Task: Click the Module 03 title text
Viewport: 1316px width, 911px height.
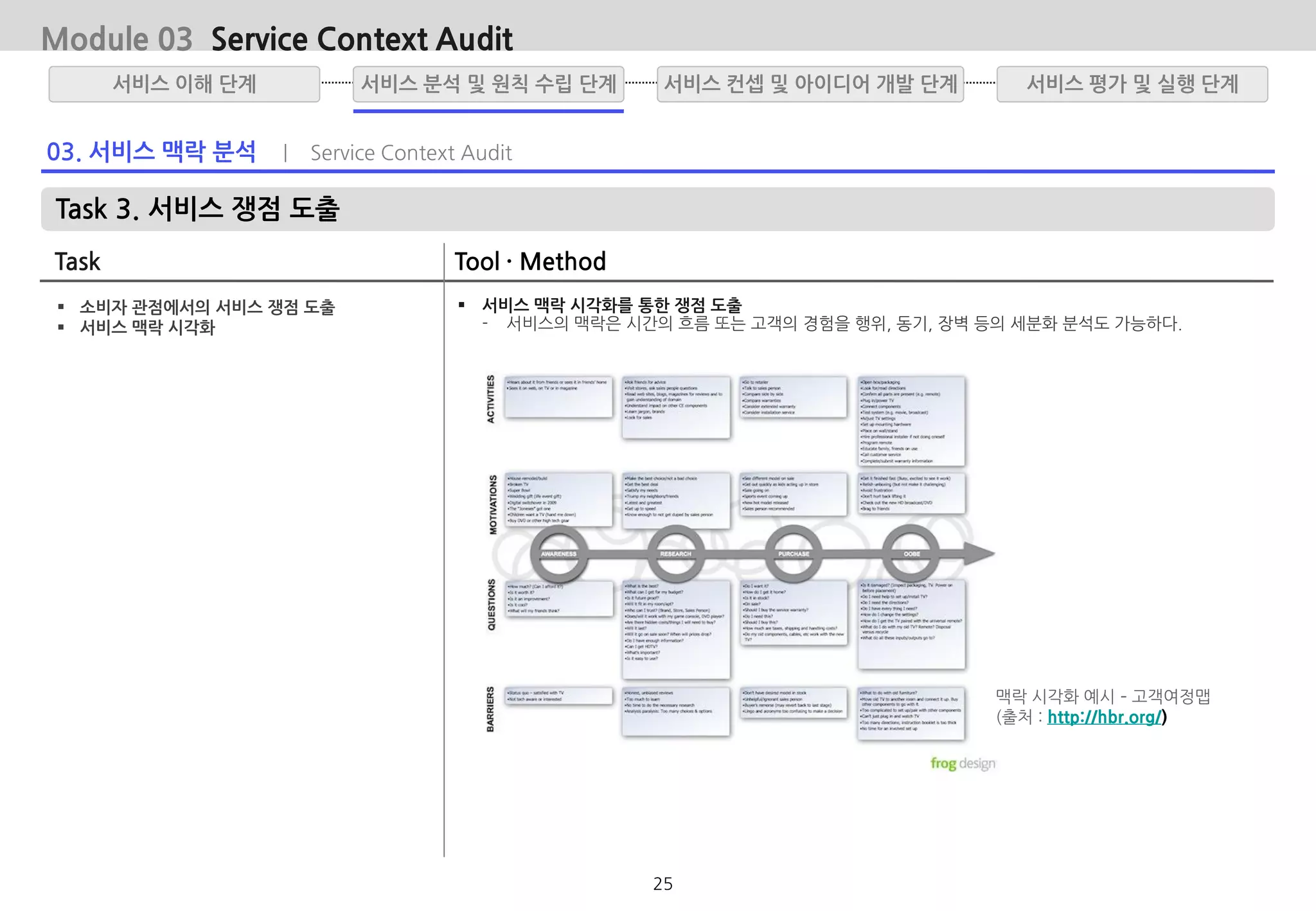Action: click(x=117, y=39)
